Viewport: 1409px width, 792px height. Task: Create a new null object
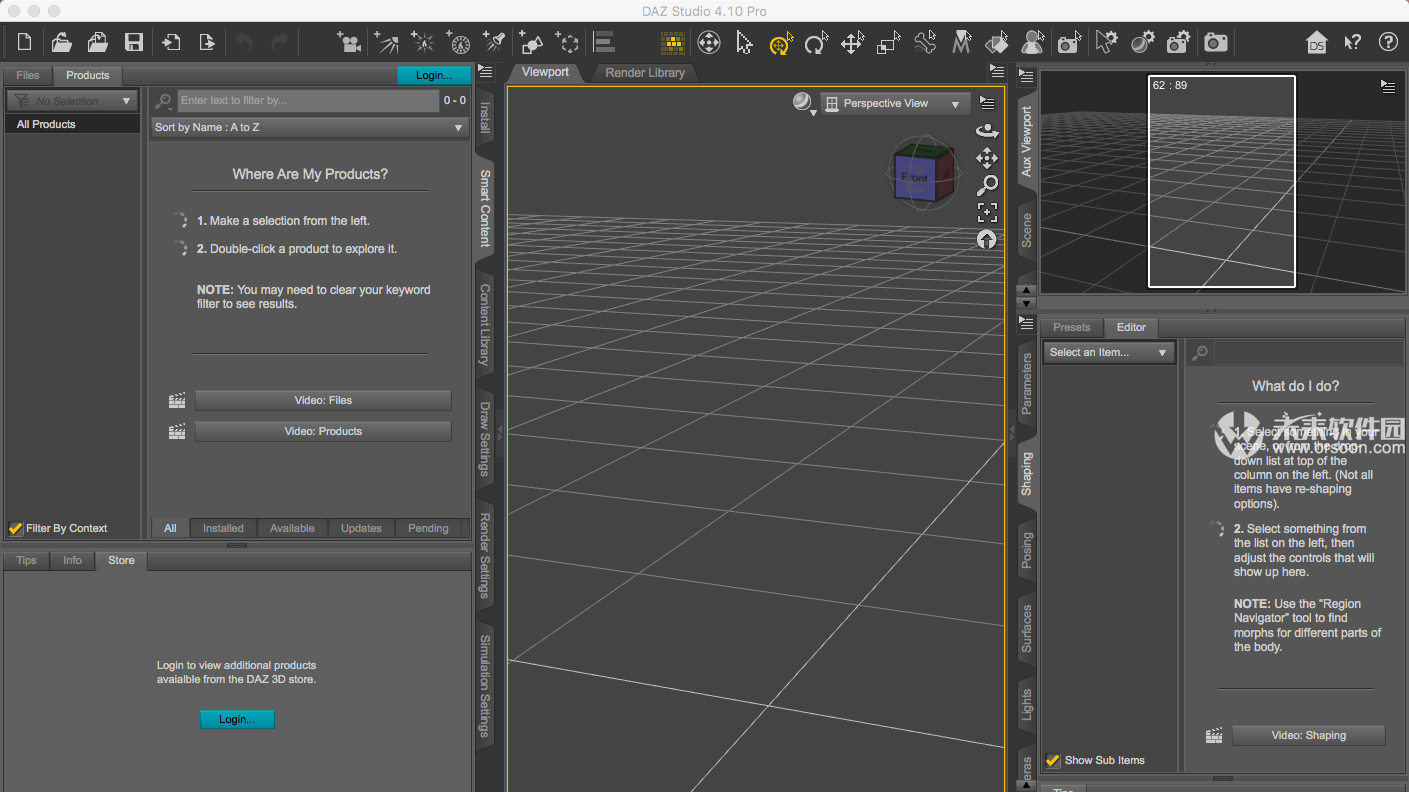coord(568,42)
